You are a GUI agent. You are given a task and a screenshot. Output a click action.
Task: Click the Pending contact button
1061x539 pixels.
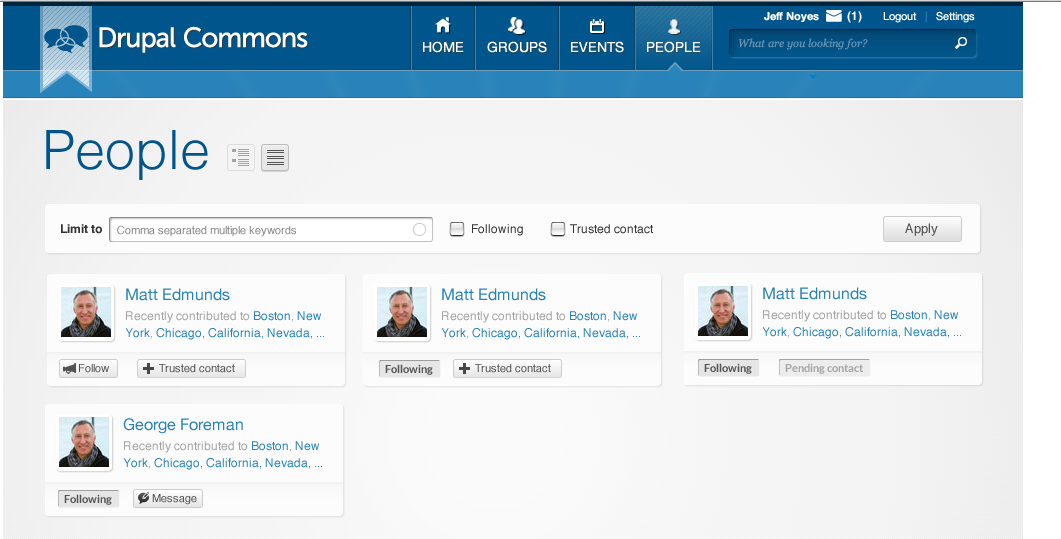(824, 368)
